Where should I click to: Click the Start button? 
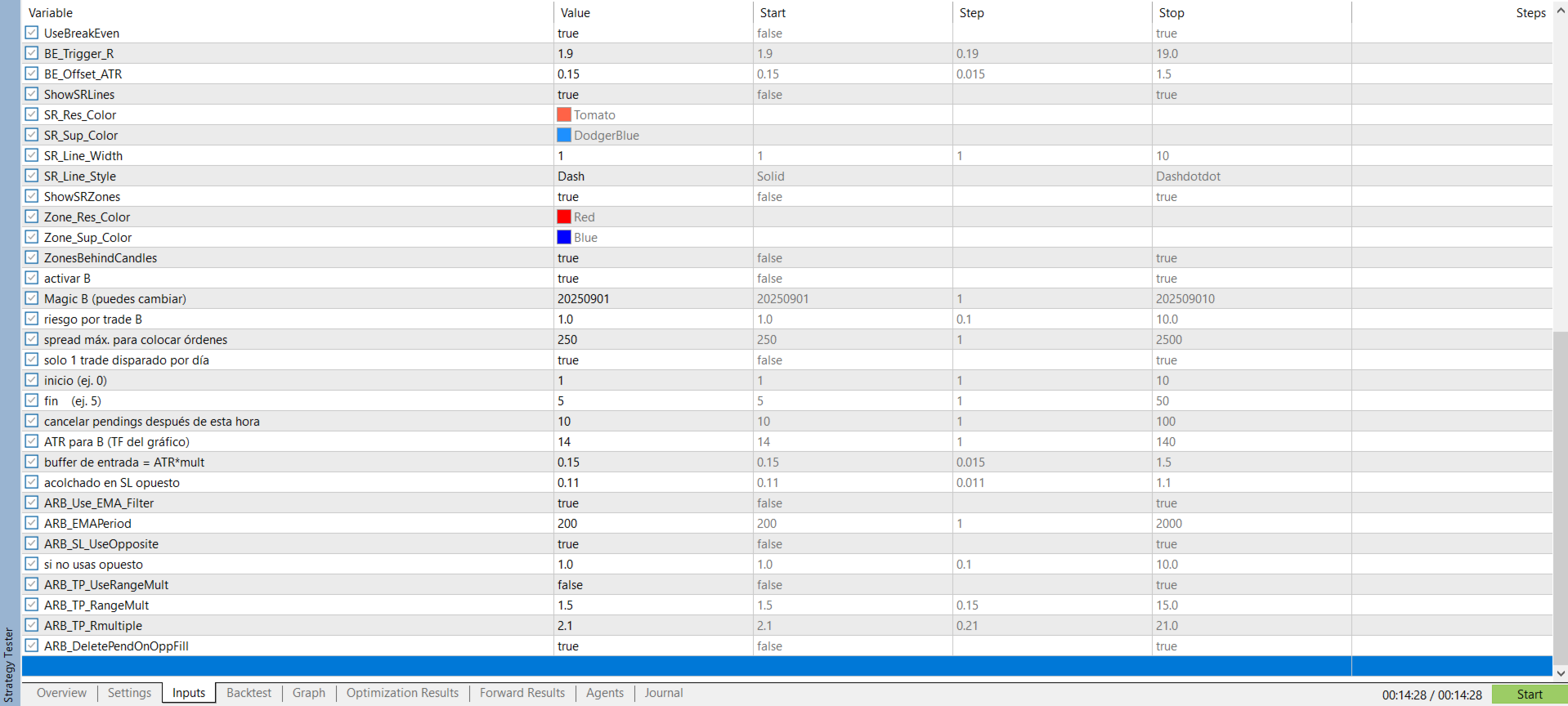point(1530,695)
